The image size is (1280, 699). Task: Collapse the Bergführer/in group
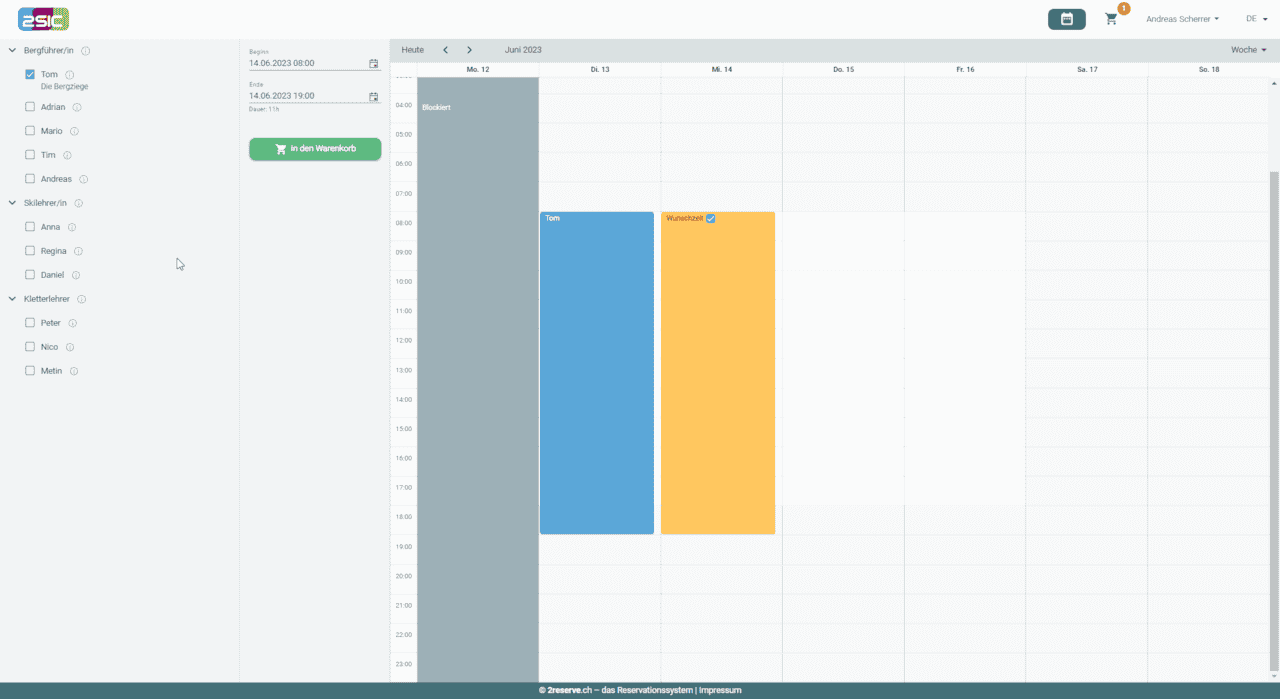(x=13, y=51)
